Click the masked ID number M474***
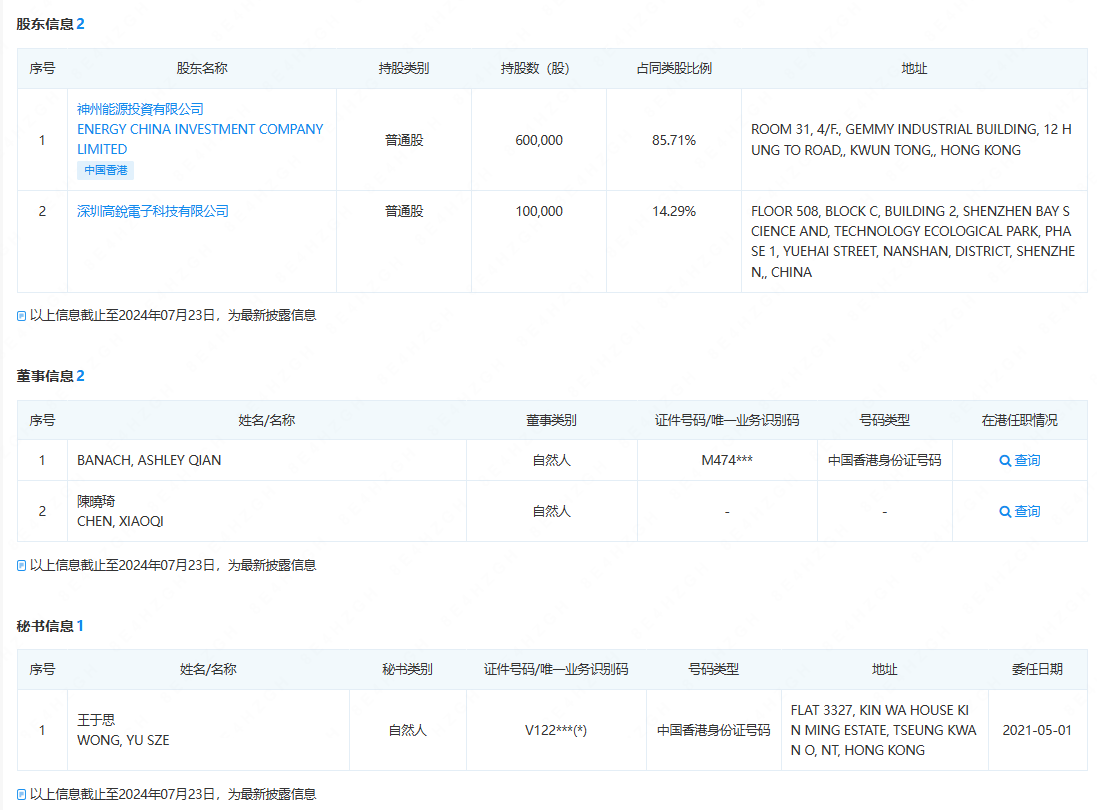The image size is (1097, 810). coord(727,461)
